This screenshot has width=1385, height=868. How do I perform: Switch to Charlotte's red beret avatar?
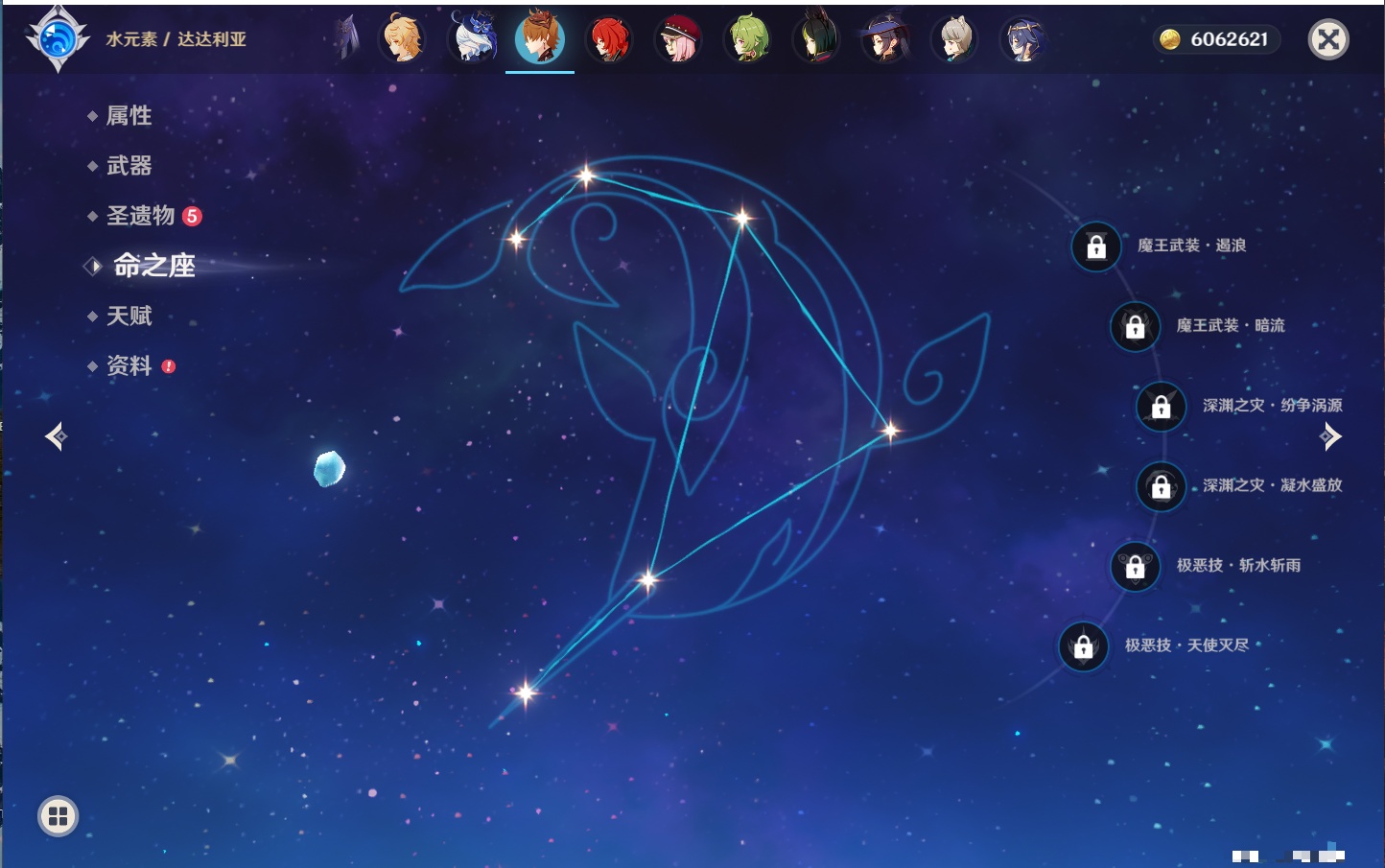point(678,39)
